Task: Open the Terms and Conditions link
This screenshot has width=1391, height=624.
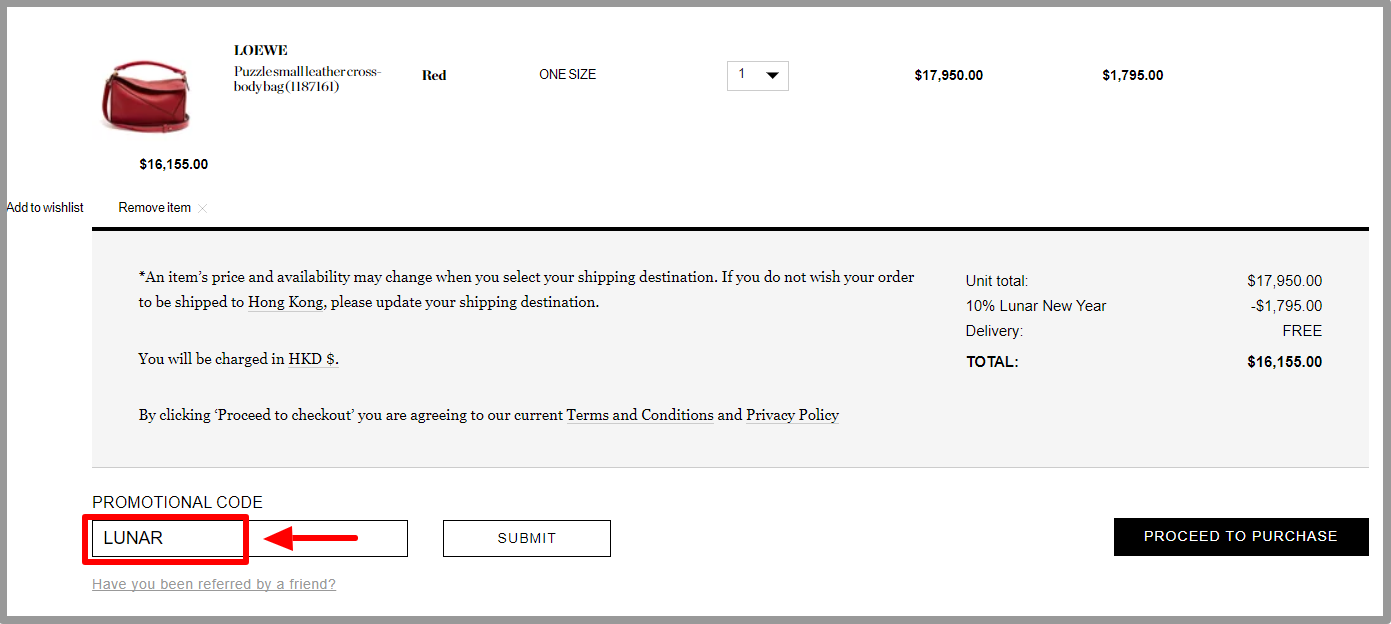Action: pos(640,415)
